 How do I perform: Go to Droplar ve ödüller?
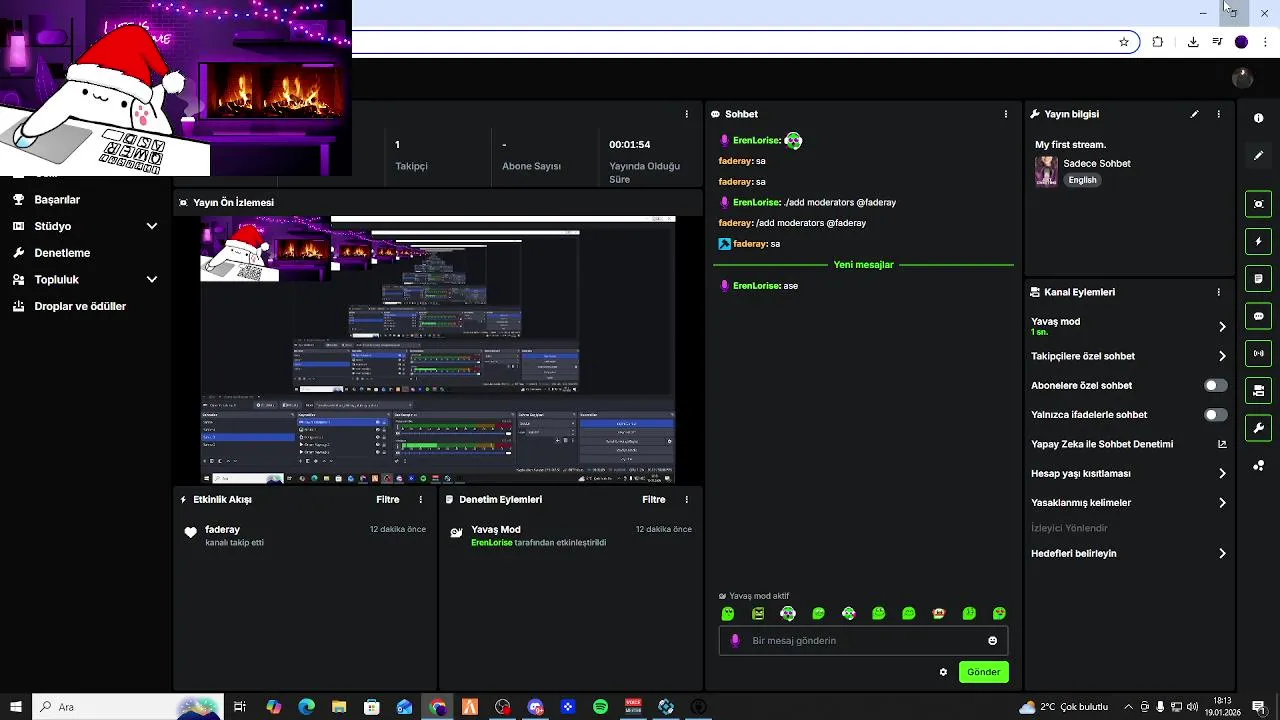click(x=80, y=307)
